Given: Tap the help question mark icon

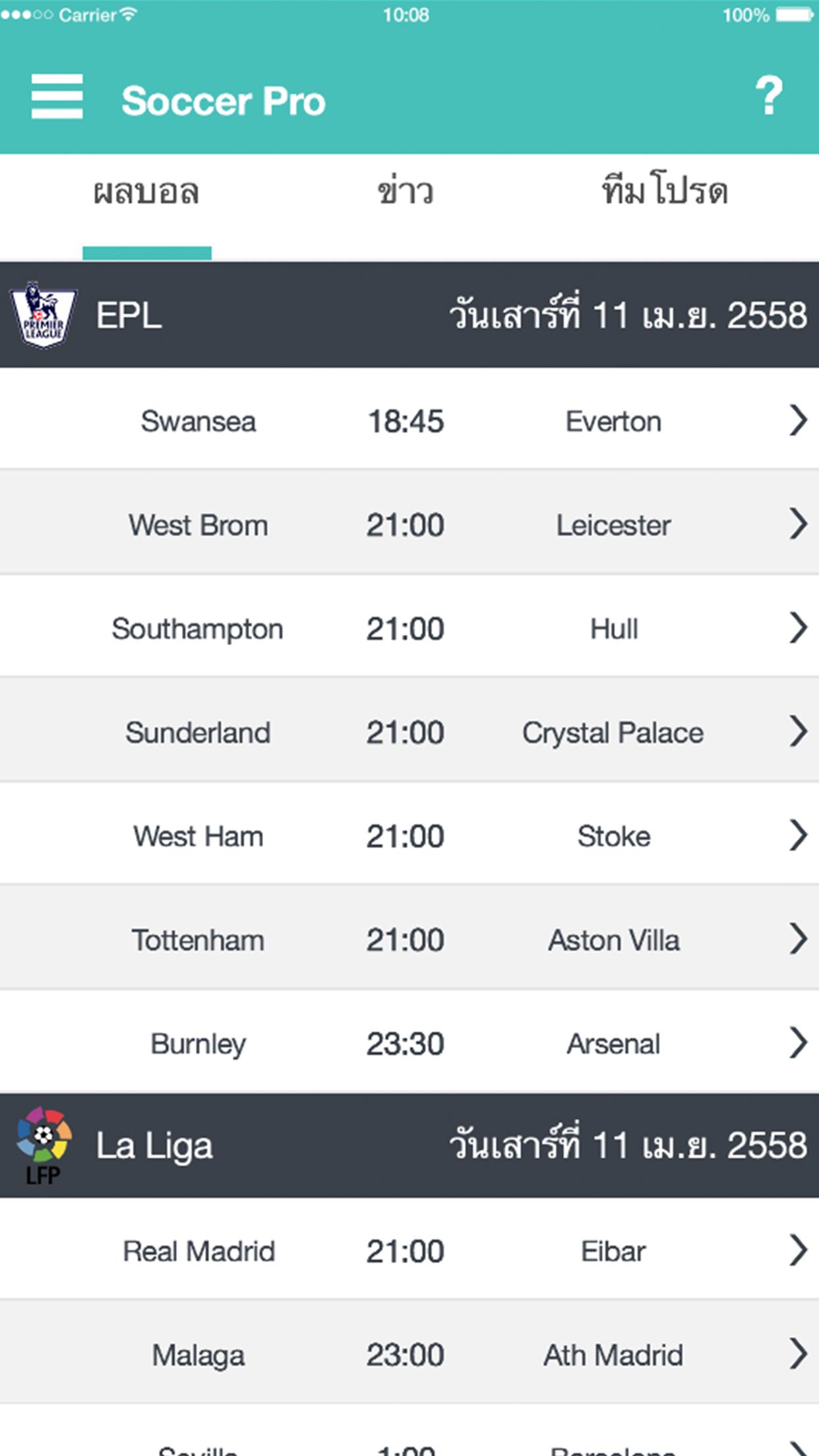Looking at the screenshot, I should [x=769, y=96].
